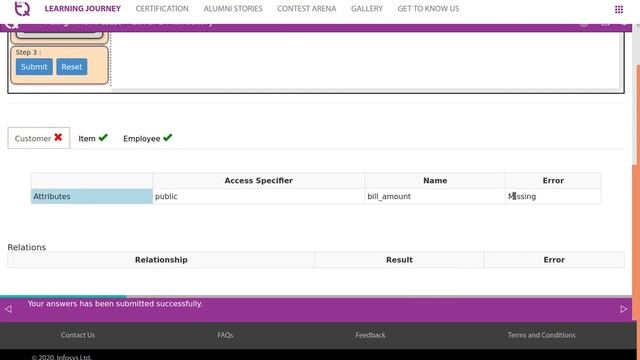640x360 pixels.
Task: Select the Customer tab
Action: click(x=39, y=138)
